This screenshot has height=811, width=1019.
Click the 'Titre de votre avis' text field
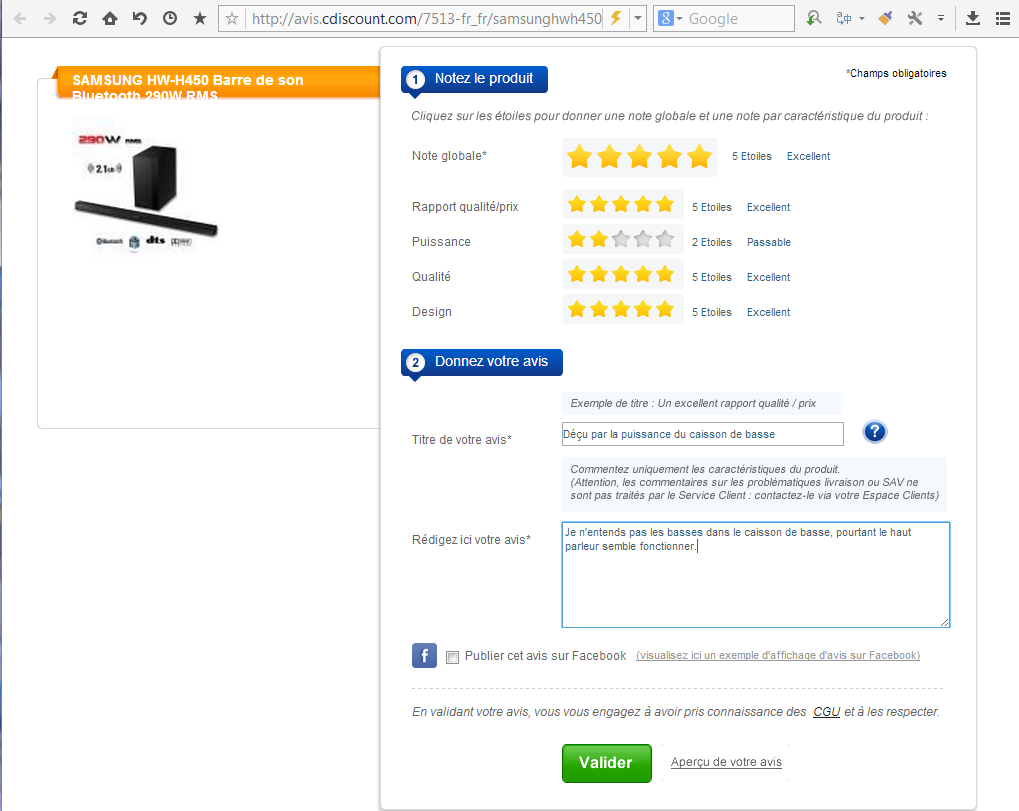(x=703, y=434)
